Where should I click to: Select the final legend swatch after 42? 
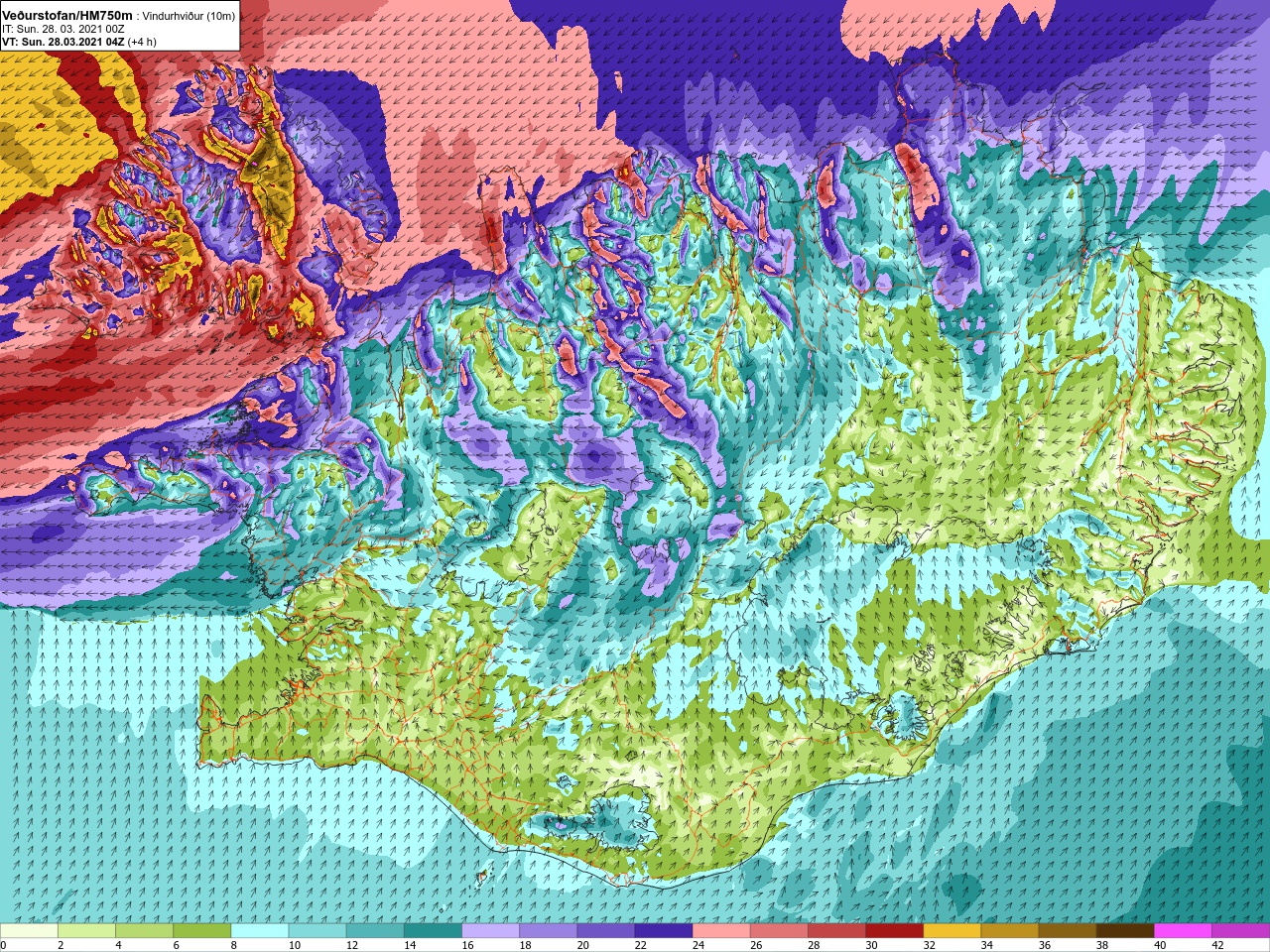pos(1240,931)
